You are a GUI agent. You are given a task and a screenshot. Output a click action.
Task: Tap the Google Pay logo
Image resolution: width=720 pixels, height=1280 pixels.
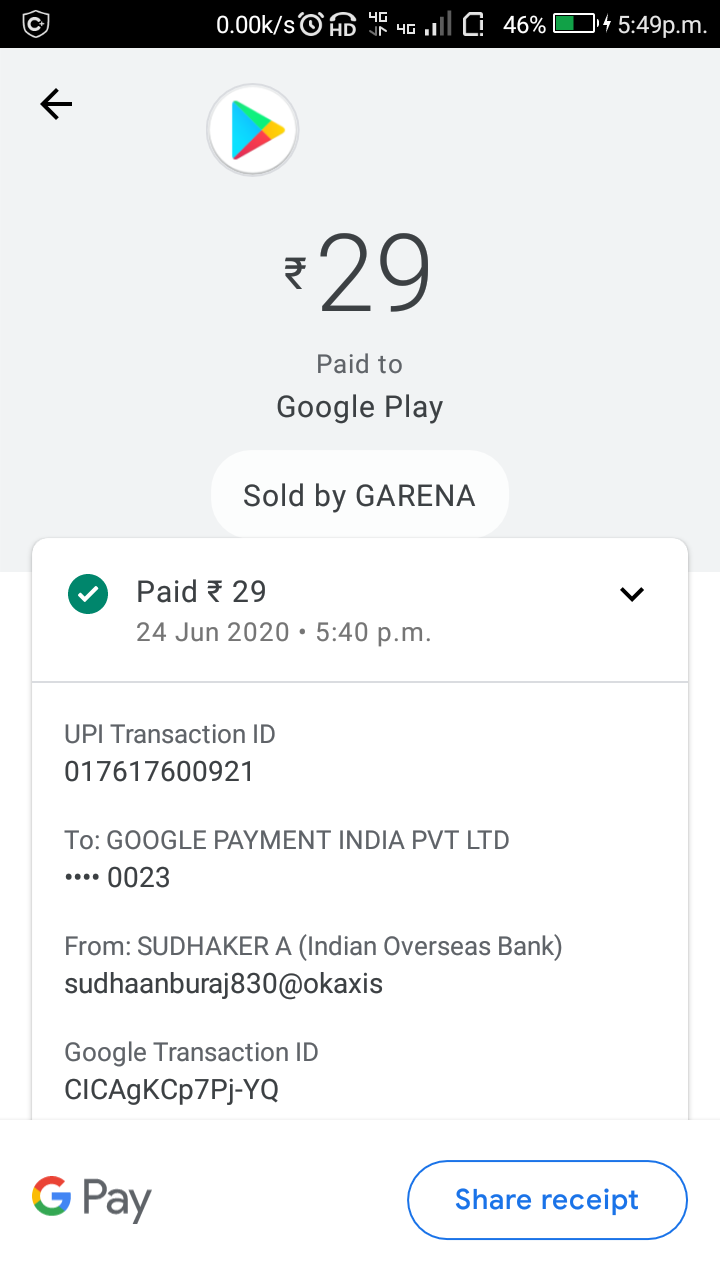click(92, 1198)
